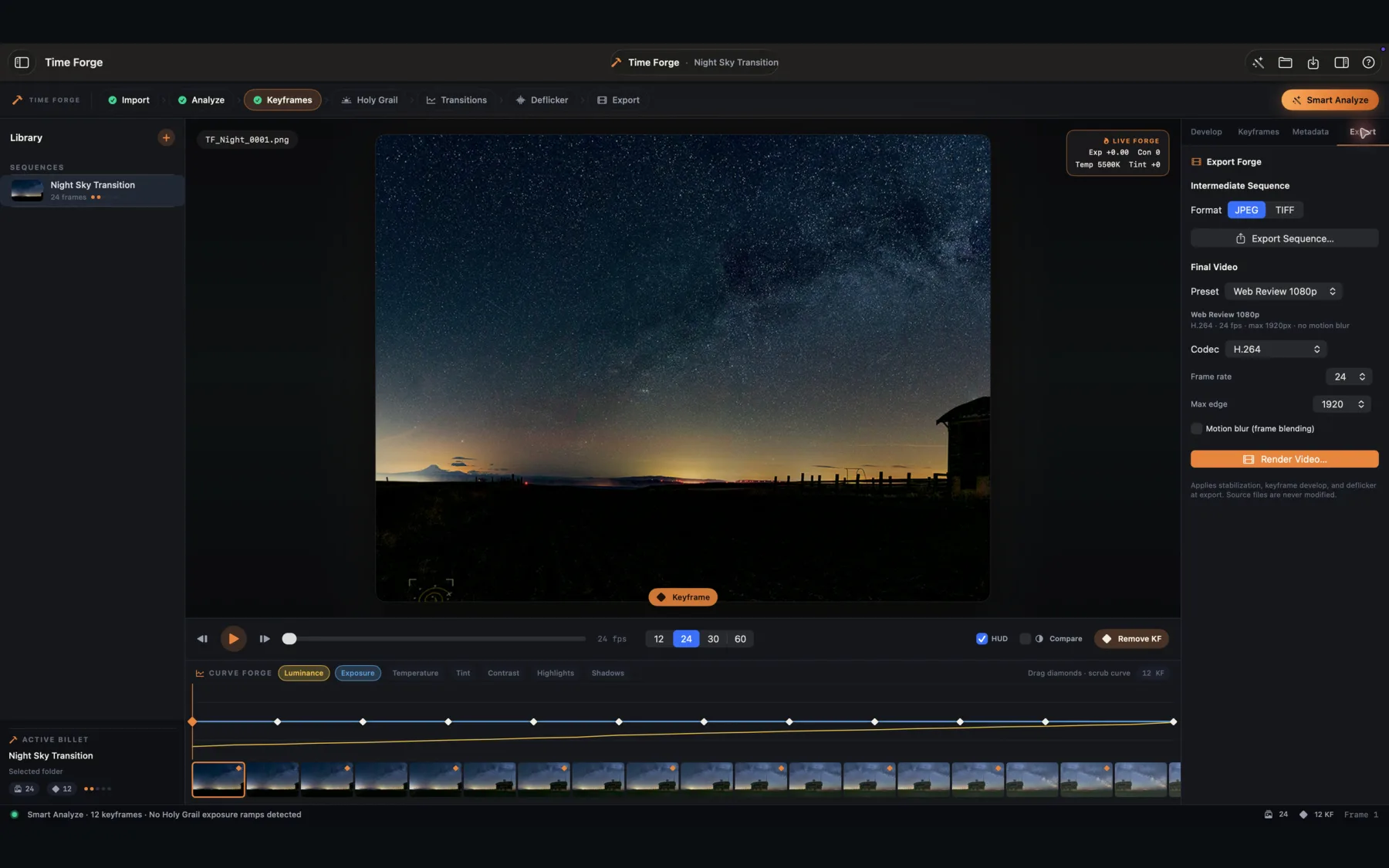Viewport: 1389px width, 868px height.
Task: Toggle the Luminance curve
Action: click(x=304, y=674)
